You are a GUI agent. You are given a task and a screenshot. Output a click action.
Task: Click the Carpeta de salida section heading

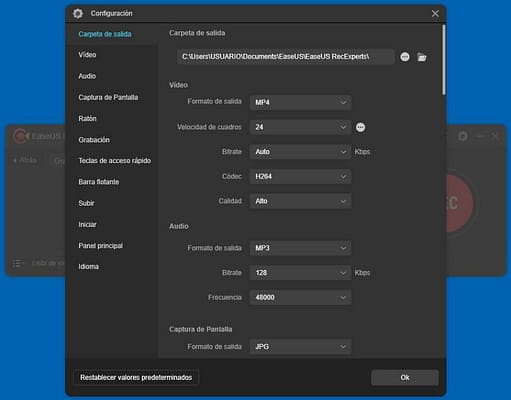coord(197,33)
